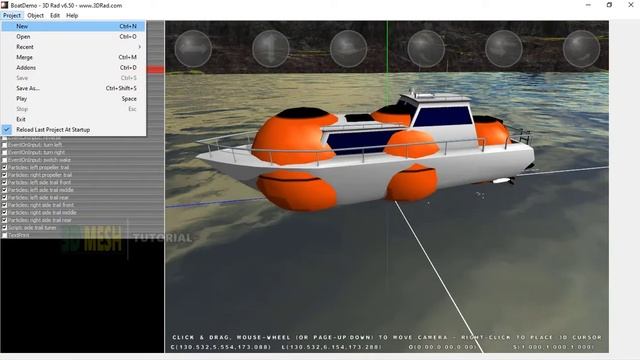The height and width of the screenshot is (360, 640).
Task: Expand the Recent submenu arrow
Action: tap(140, 47)
